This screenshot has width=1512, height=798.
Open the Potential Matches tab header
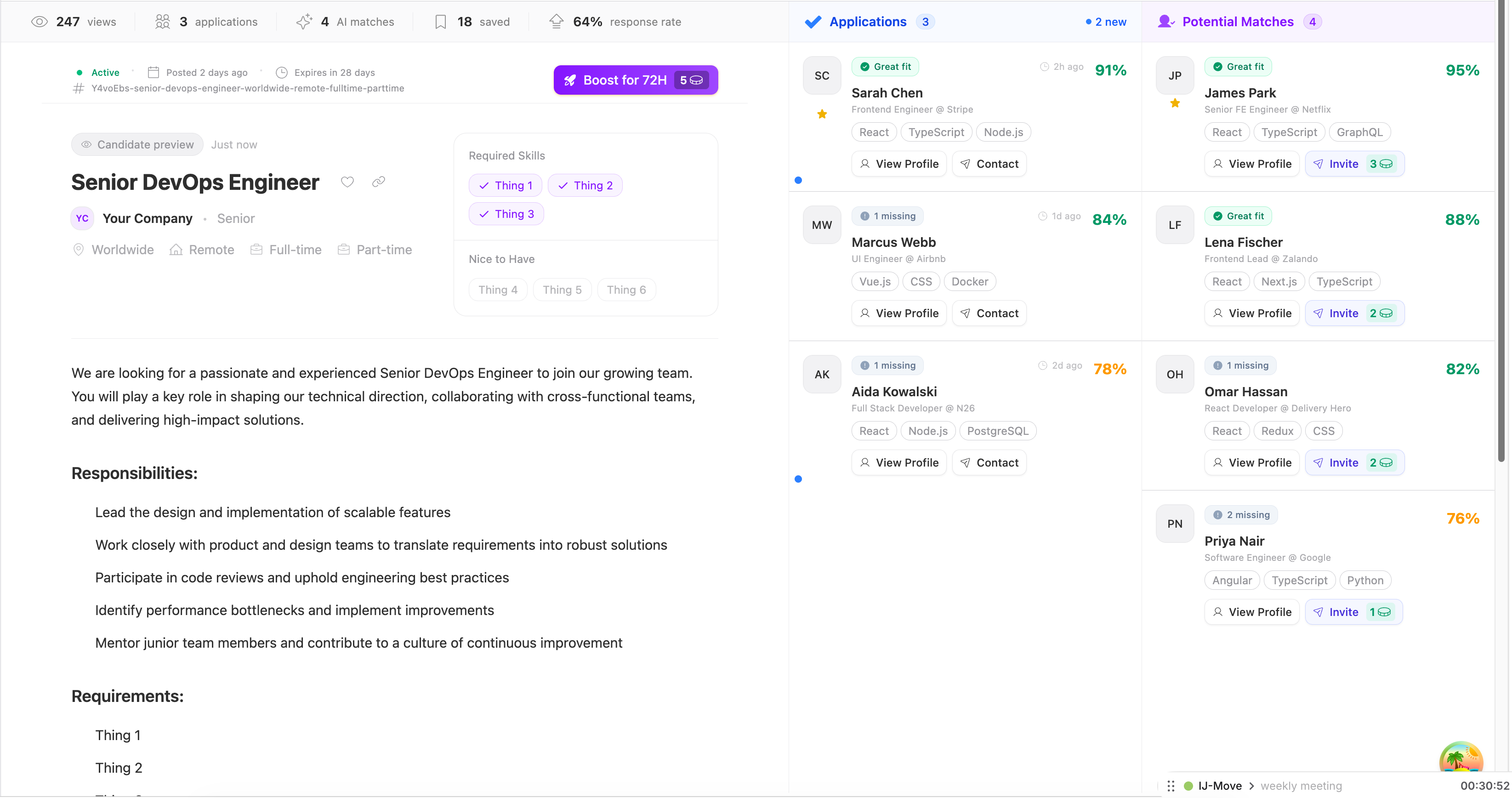click(1238, 22)
